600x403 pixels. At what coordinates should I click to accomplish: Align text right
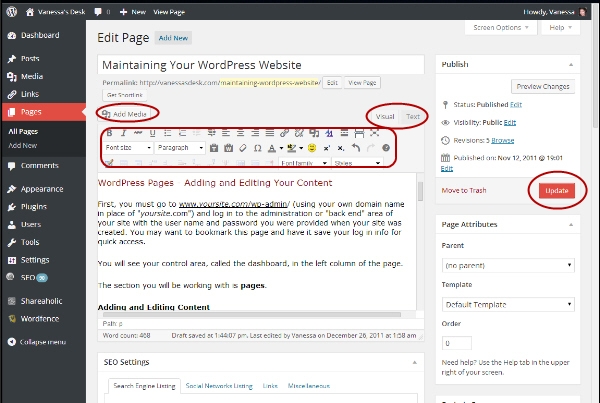[255, 133]
